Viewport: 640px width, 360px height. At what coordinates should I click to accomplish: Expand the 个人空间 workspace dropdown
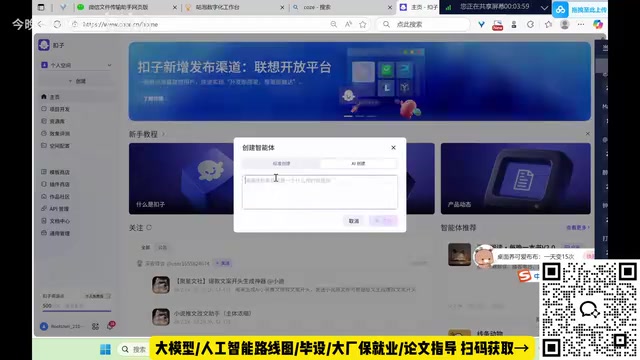pyautogui.click(x=76, y=65)
